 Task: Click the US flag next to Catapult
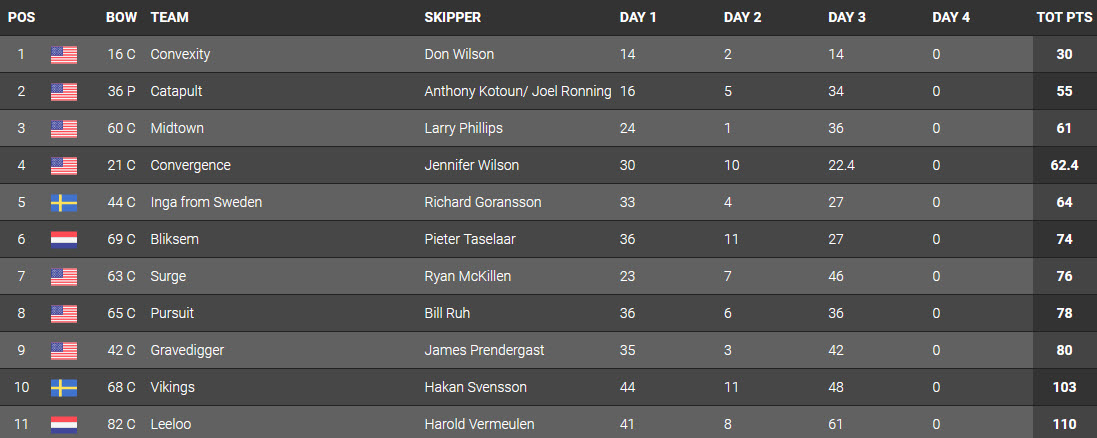[64, 91]
